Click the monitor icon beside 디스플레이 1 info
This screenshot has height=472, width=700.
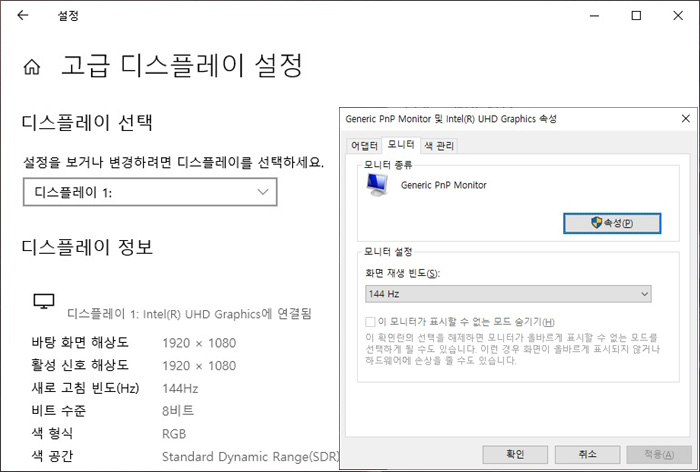[x=44, y=301]
